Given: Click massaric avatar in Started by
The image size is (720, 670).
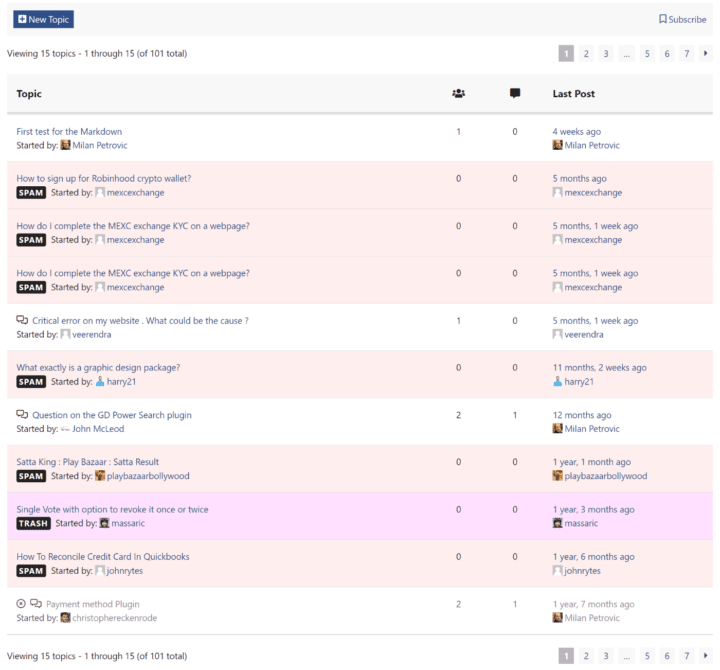Looking at the screenshot, I should click(105, 523).
